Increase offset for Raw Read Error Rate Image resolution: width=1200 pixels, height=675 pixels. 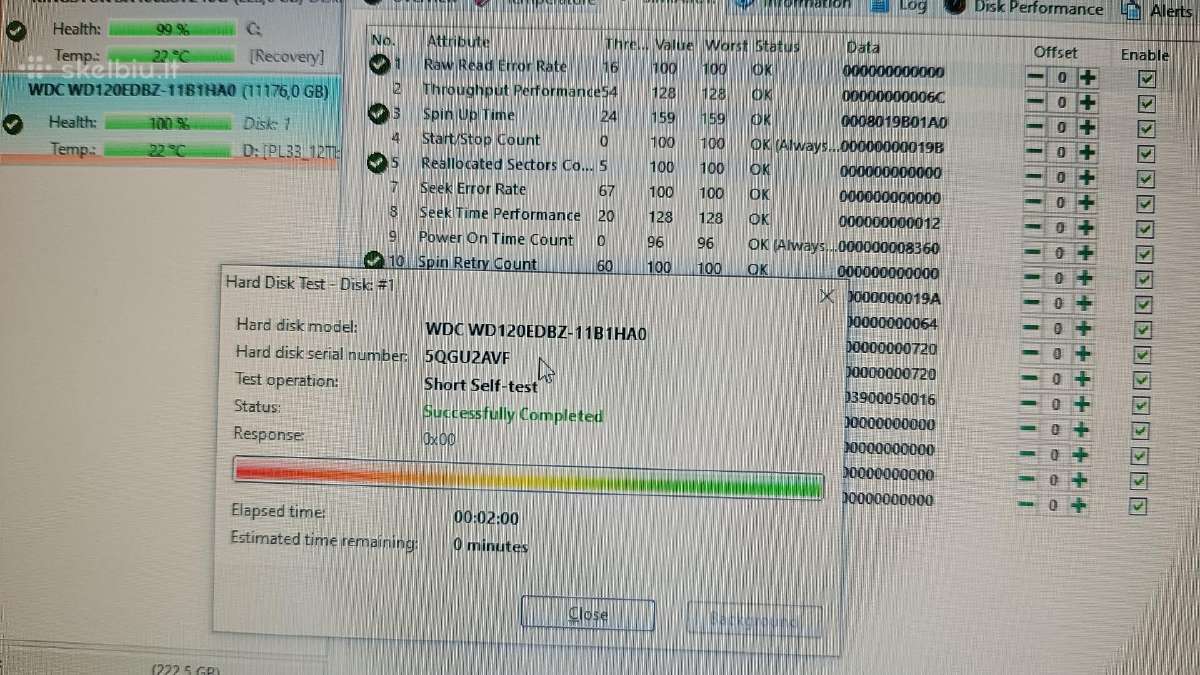[x=1086, y=77]
